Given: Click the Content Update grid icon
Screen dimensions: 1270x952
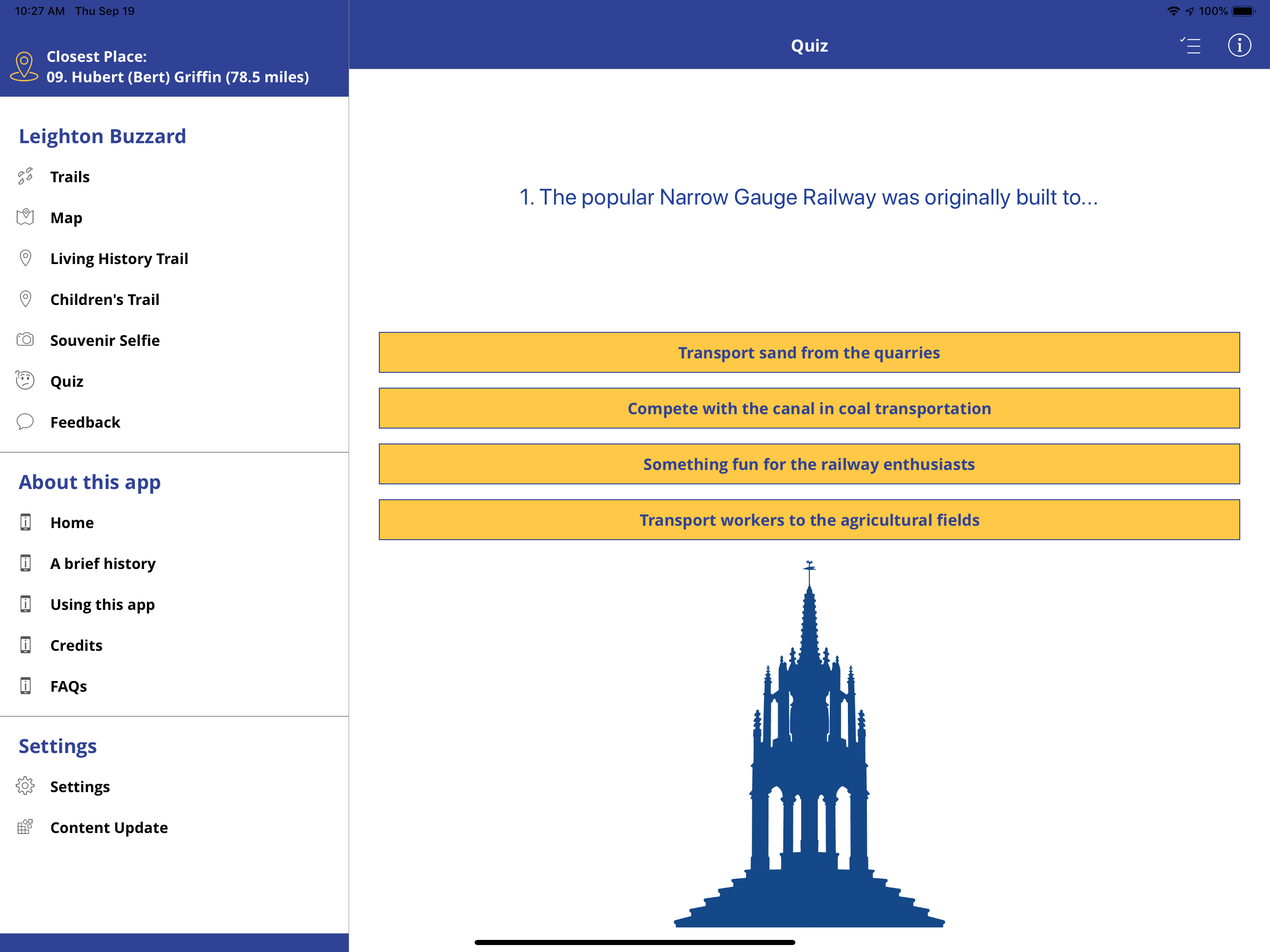Looking at the screenshot, I should click(25, 827).
